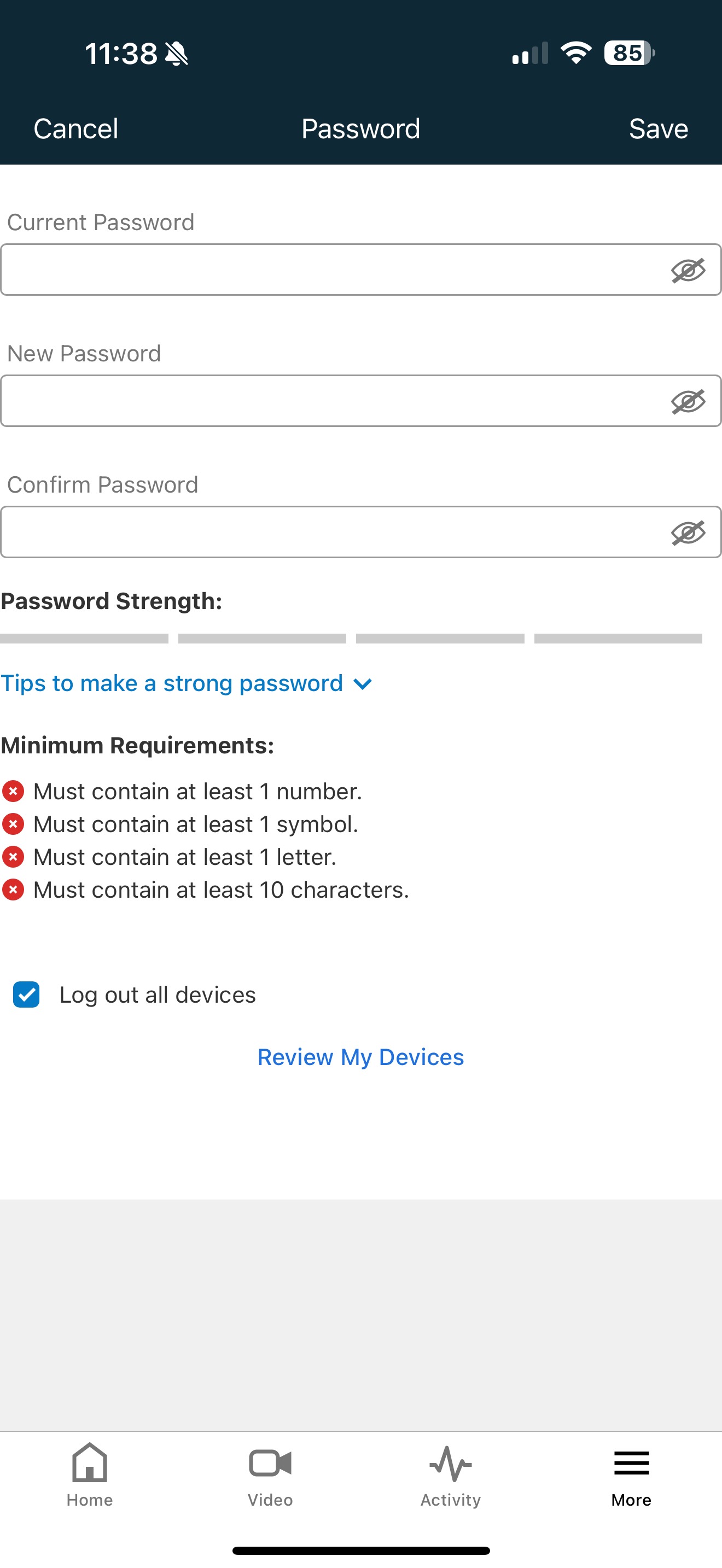722x1568 pixels.
Task: Expand Tips to make a strong password
Action: [172, 683]
